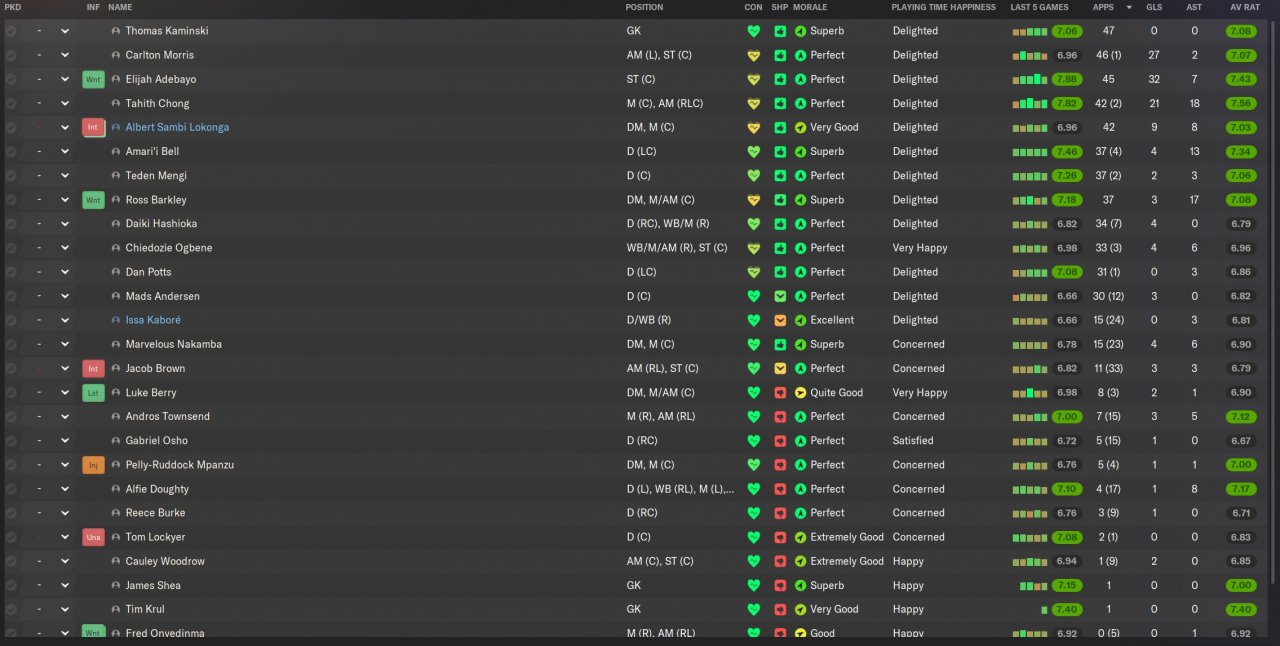The image size is (1280, 646).
Task: Click Luke Berry's yellow morale icon
Action: pos(800,393)
